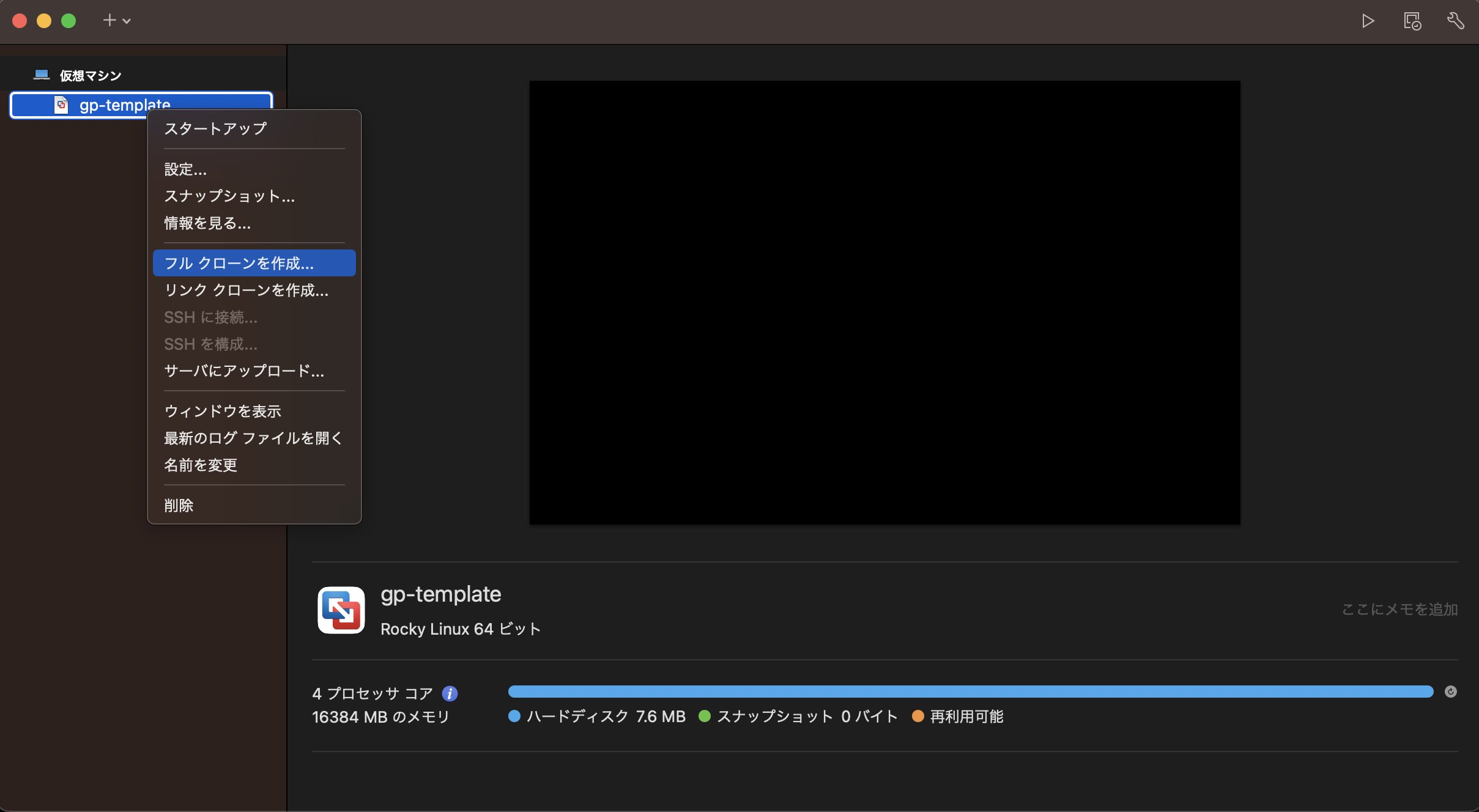Click the ここにメモを追加 notes field
The width and height of the screenshot is (1479, 812).
point(1399,610)
